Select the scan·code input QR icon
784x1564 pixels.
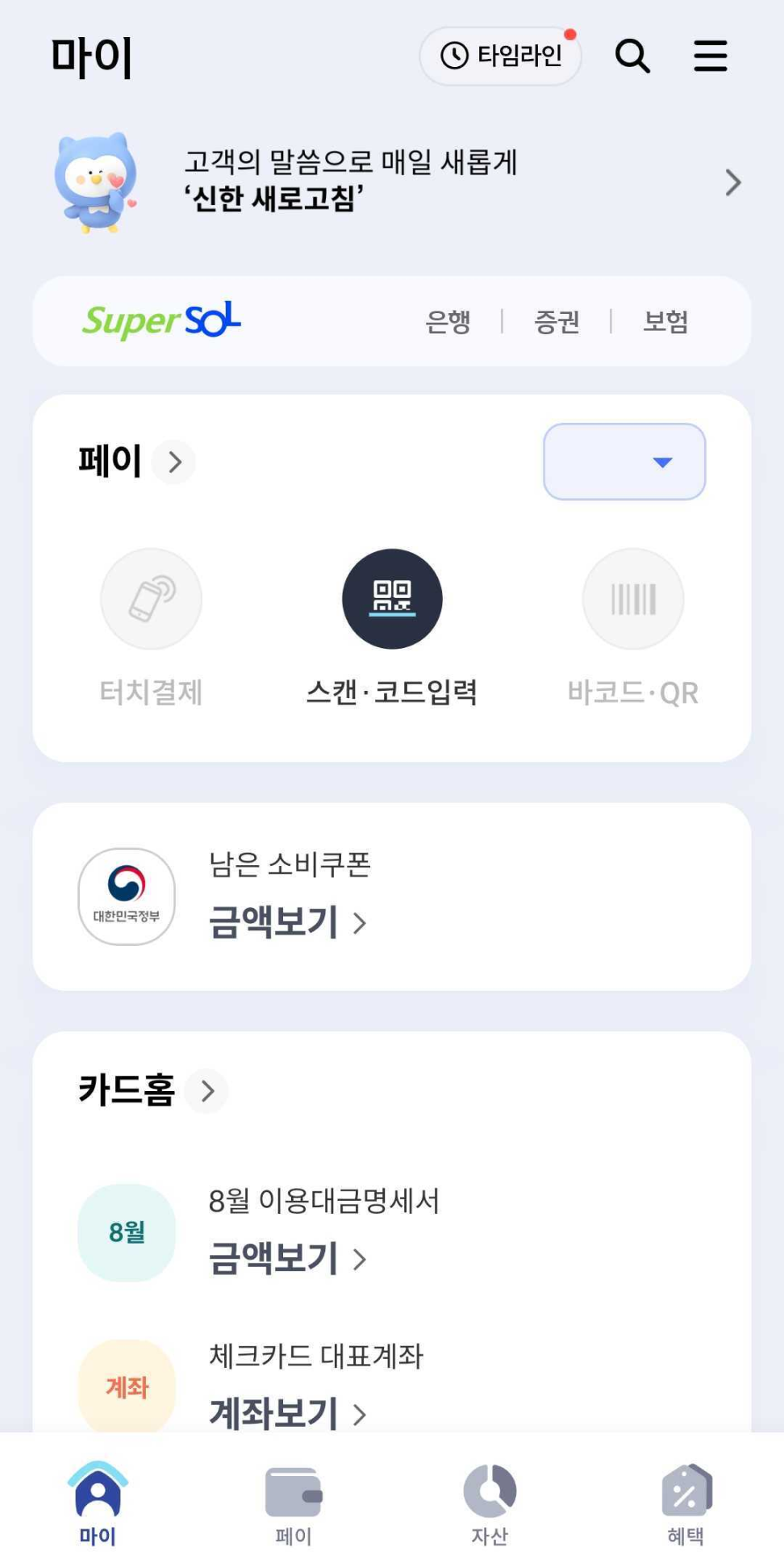pos(392,599)
